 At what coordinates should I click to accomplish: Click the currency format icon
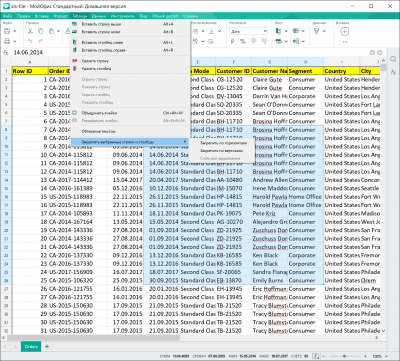tap(233, 41)
